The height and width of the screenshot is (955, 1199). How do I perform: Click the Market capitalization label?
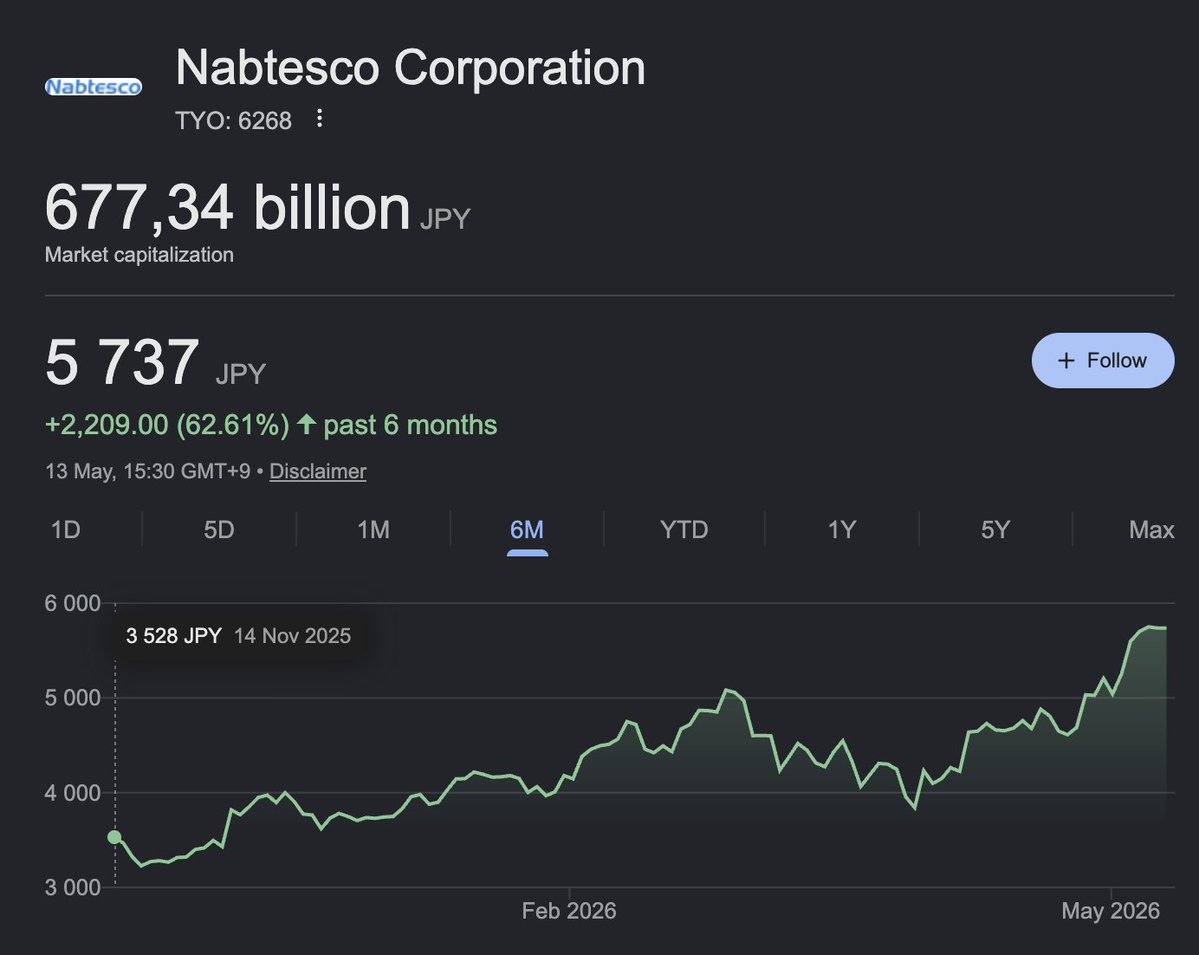pyautogui.click(x=139, y=255)
